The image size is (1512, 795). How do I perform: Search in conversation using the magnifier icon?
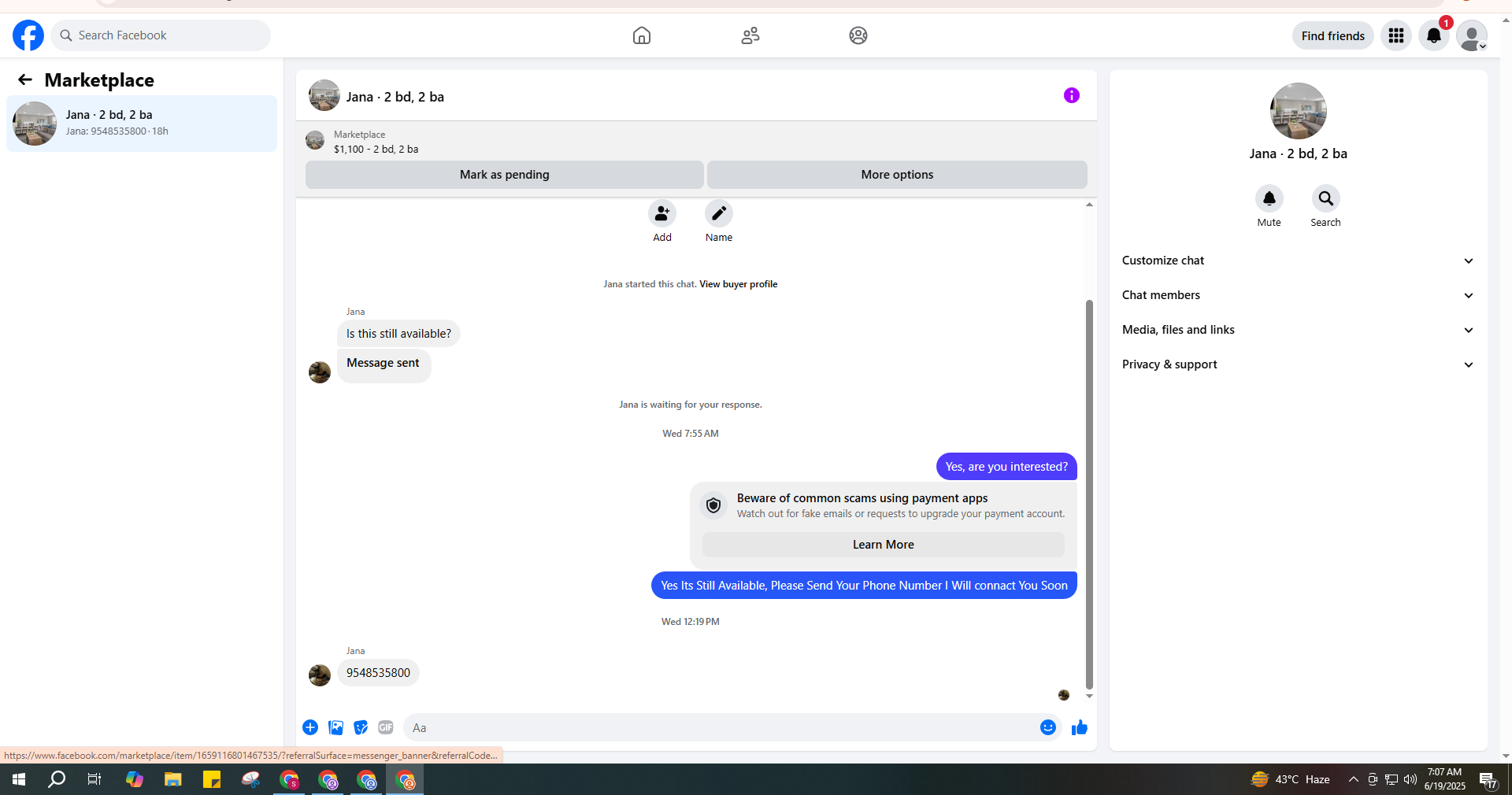(1326, 198)
